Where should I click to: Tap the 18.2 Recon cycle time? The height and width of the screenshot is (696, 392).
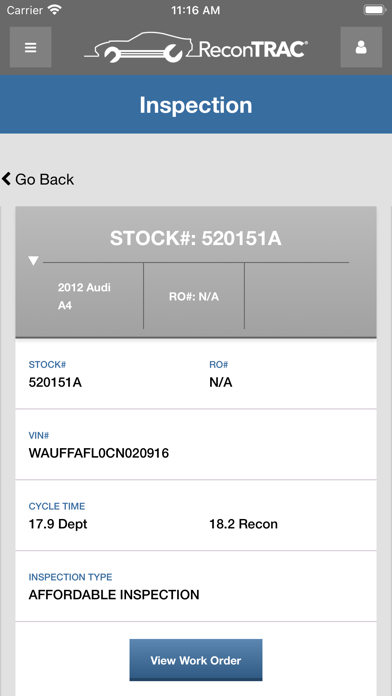point(243,524)
